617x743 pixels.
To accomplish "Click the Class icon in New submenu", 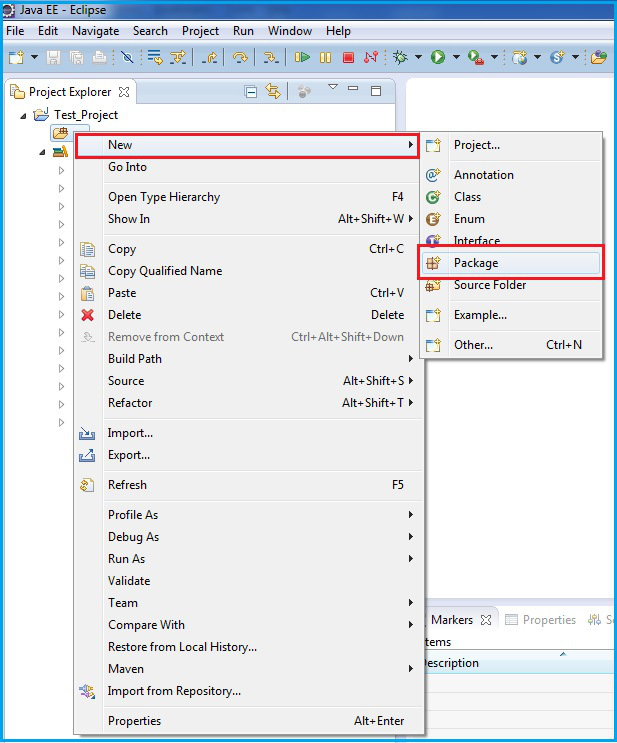I will coord(433,197).
